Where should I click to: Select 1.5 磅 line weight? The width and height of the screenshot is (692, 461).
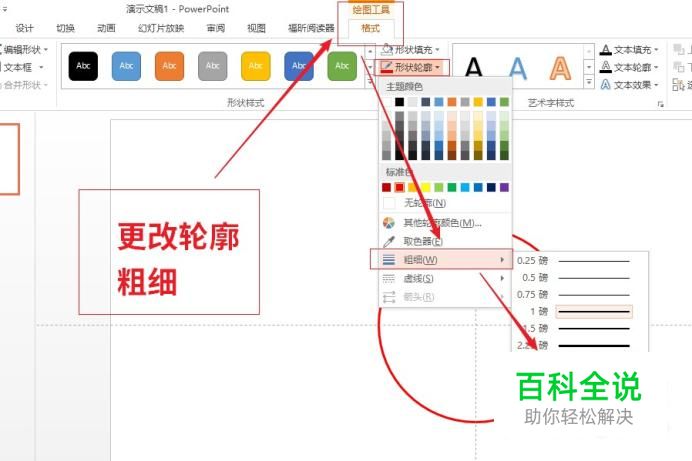(x=579, y=328)
